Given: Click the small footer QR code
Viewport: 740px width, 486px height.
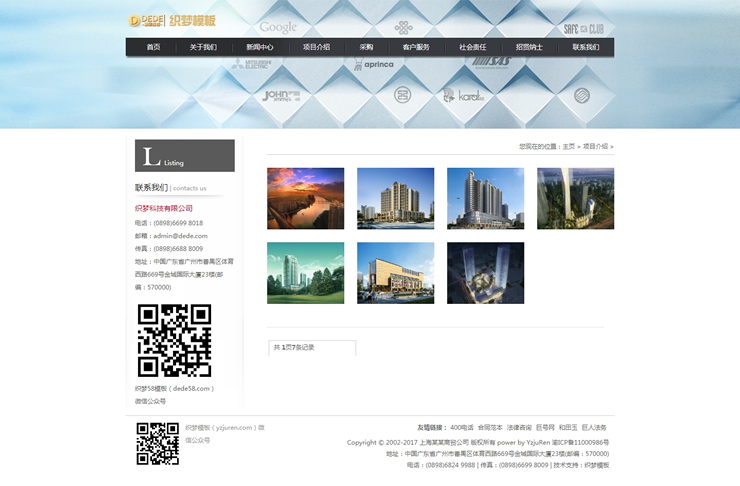Looking at the screenshot, I should 157,443.
